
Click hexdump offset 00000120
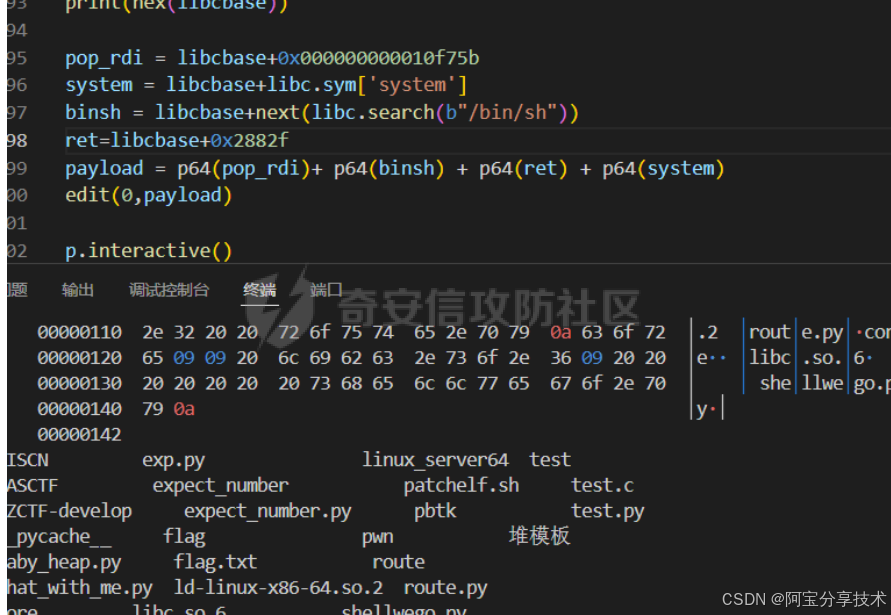[x=80, y=358]
